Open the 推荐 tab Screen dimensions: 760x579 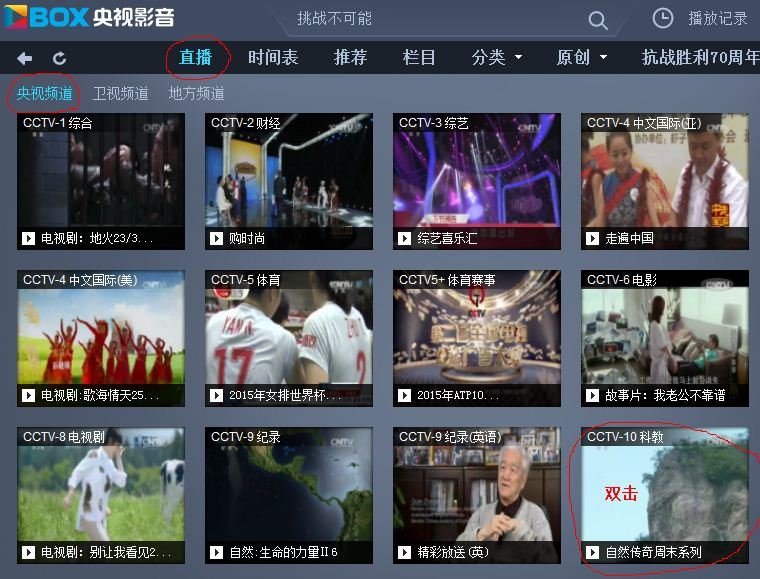pyautogui.click(x=350, y=57)
